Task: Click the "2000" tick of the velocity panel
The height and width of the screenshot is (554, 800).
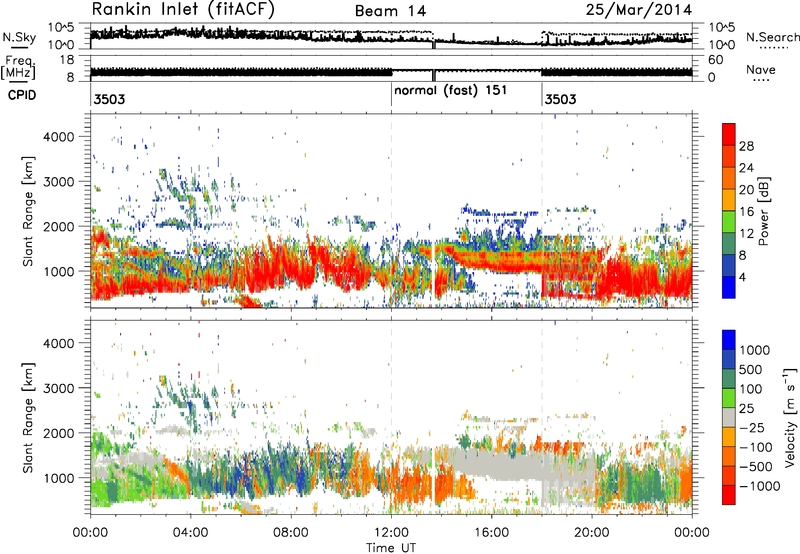Action: (x=58, y=433)
